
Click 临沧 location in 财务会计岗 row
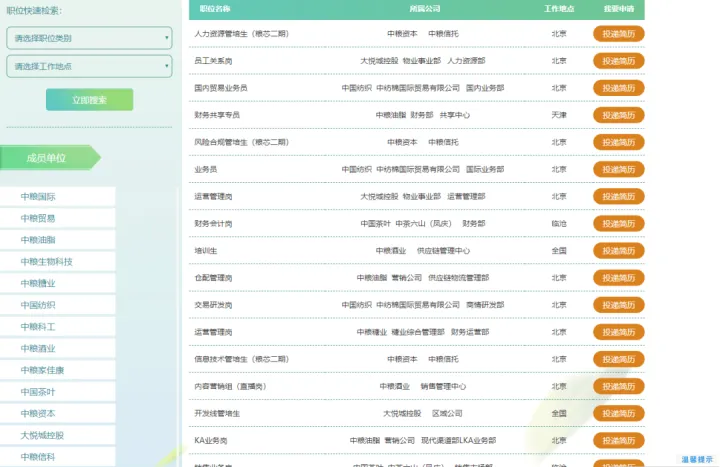pos(559,224)
